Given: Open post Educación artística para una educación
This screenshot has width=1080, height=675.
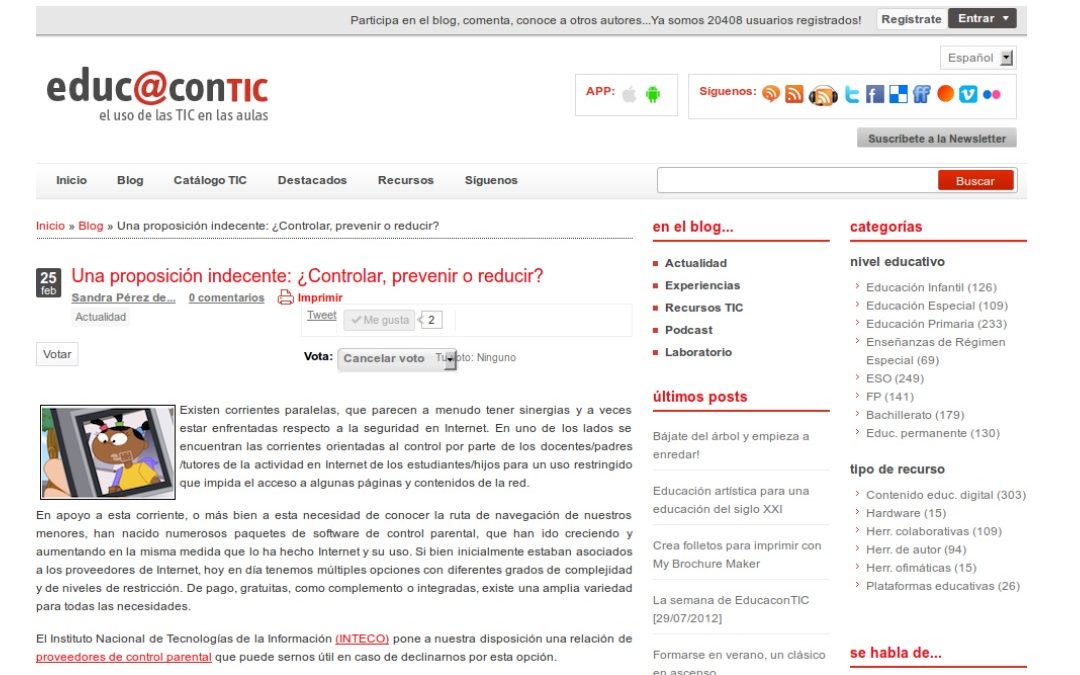Looking at the screenshot, I should pos(731,500).
